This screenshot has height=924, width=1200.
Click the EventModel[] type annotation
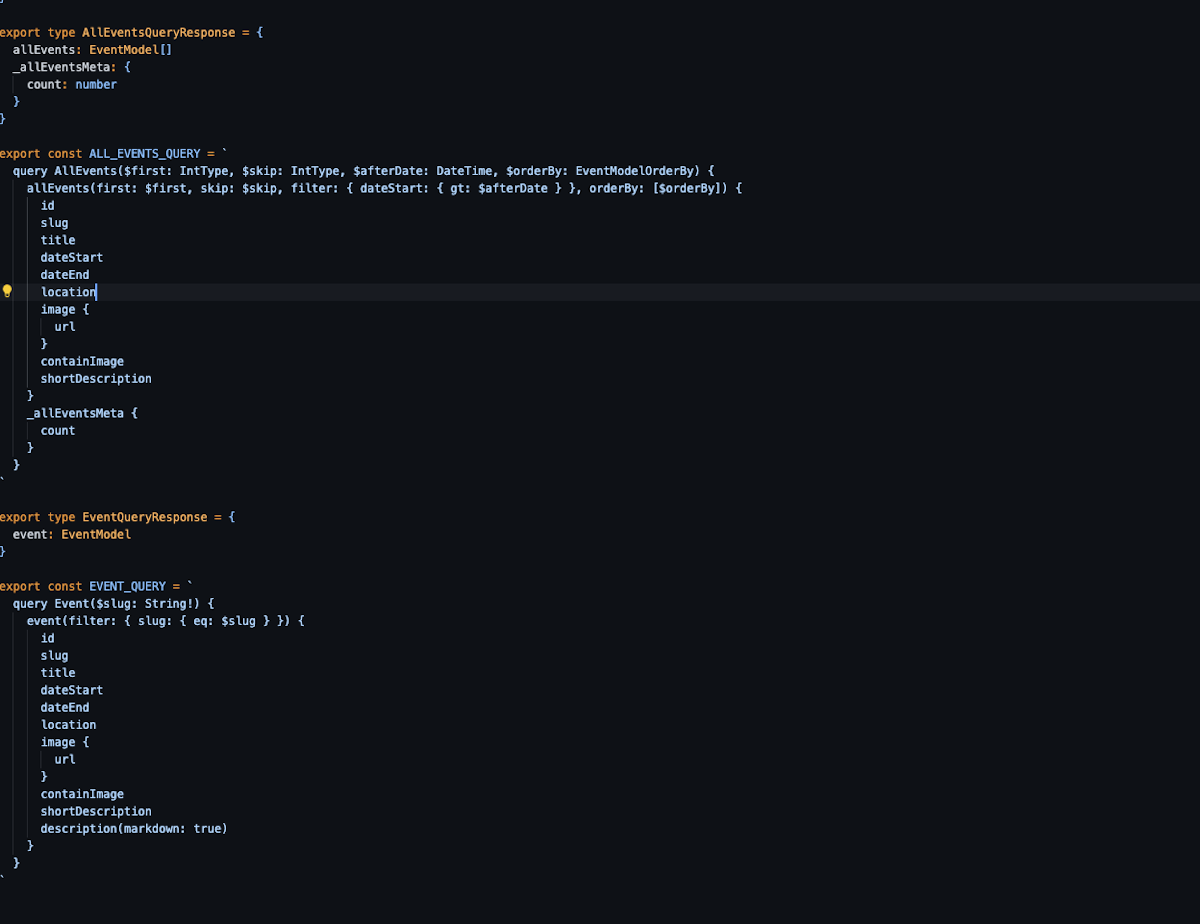131,50
